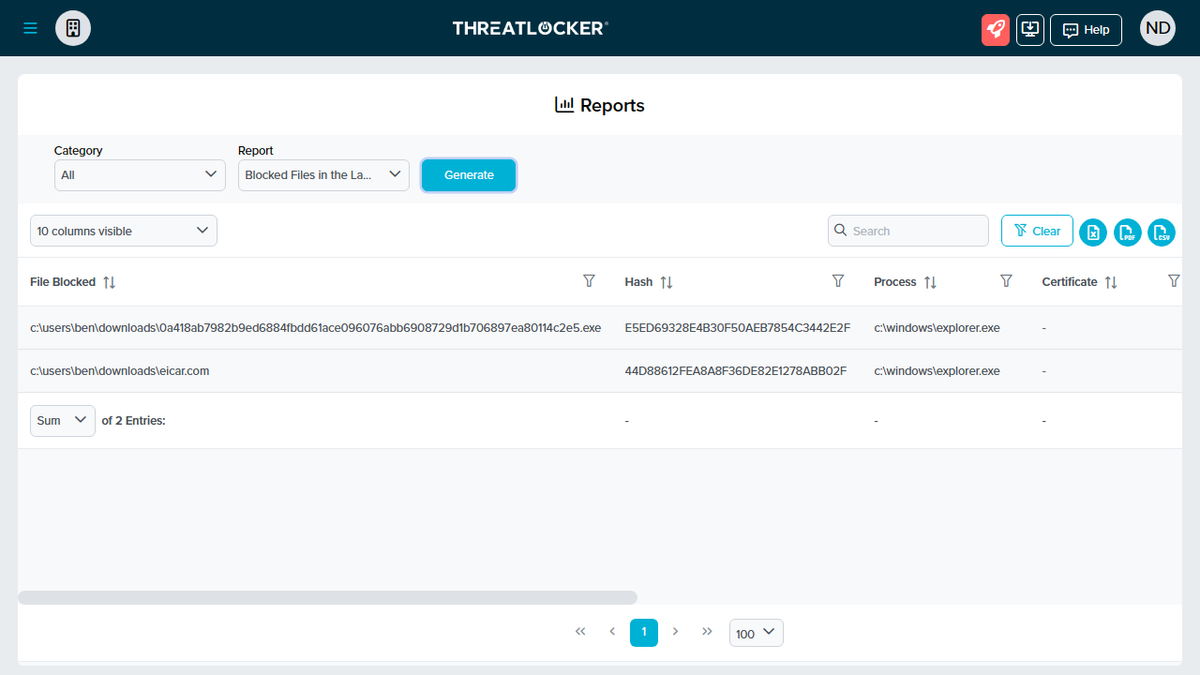Viewport: 1200px width, 675px height.
Task: Open the Report selection dropdown
Action: (323, 174)
